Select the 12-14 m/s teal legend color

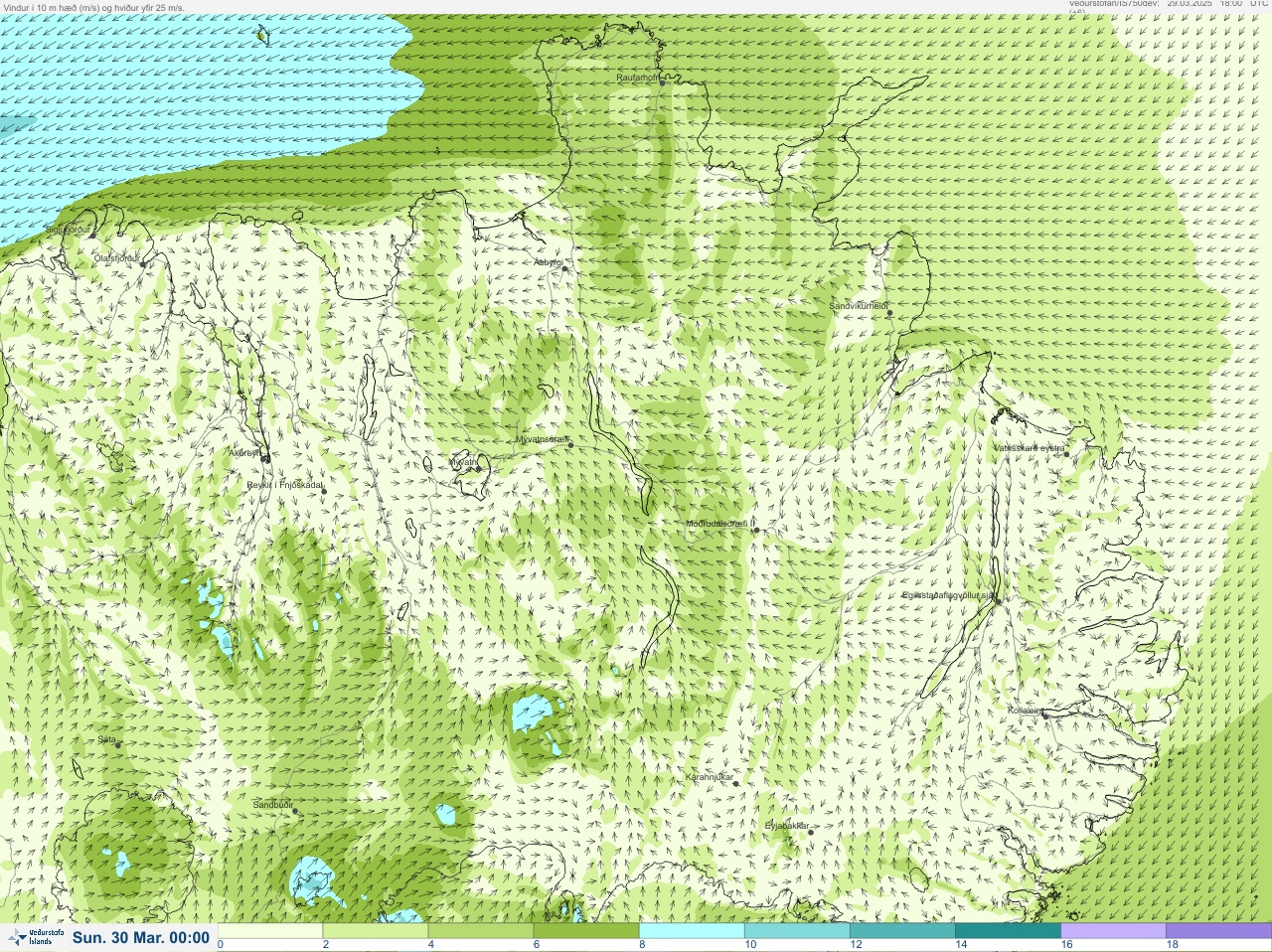[902, 931]
